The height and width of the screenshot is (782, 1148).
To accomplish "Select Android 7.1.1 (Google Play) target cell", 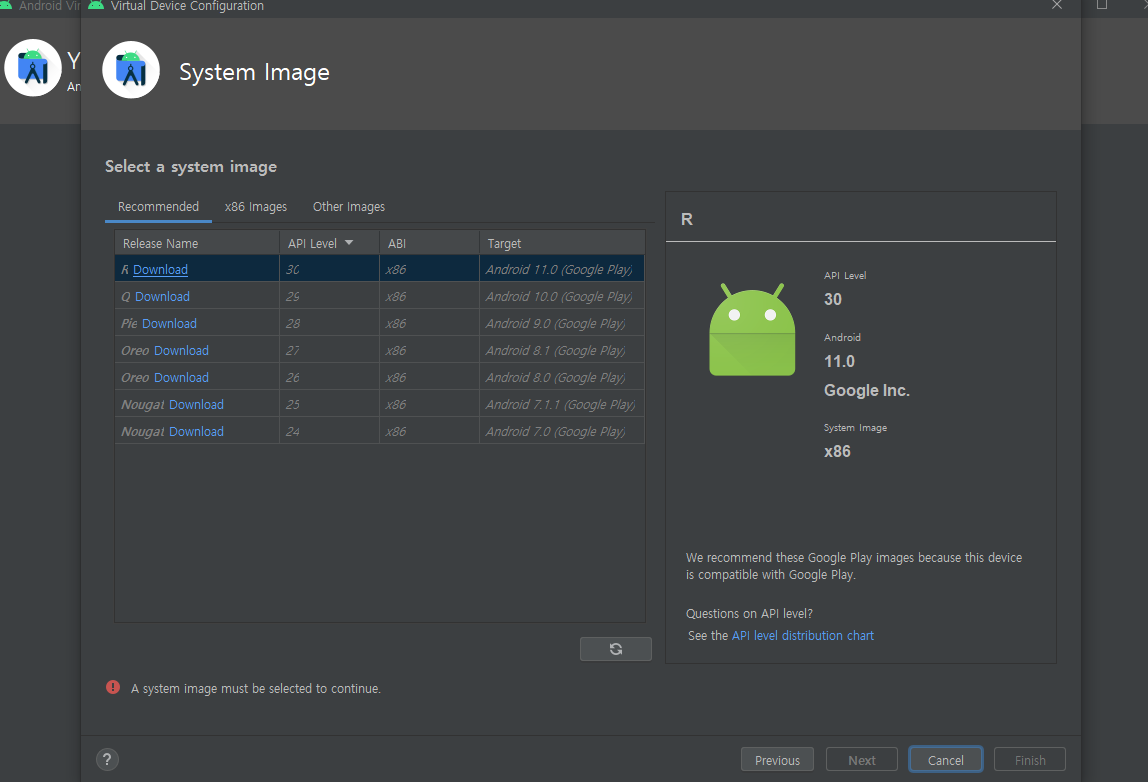I will click(x=562, y=405).
